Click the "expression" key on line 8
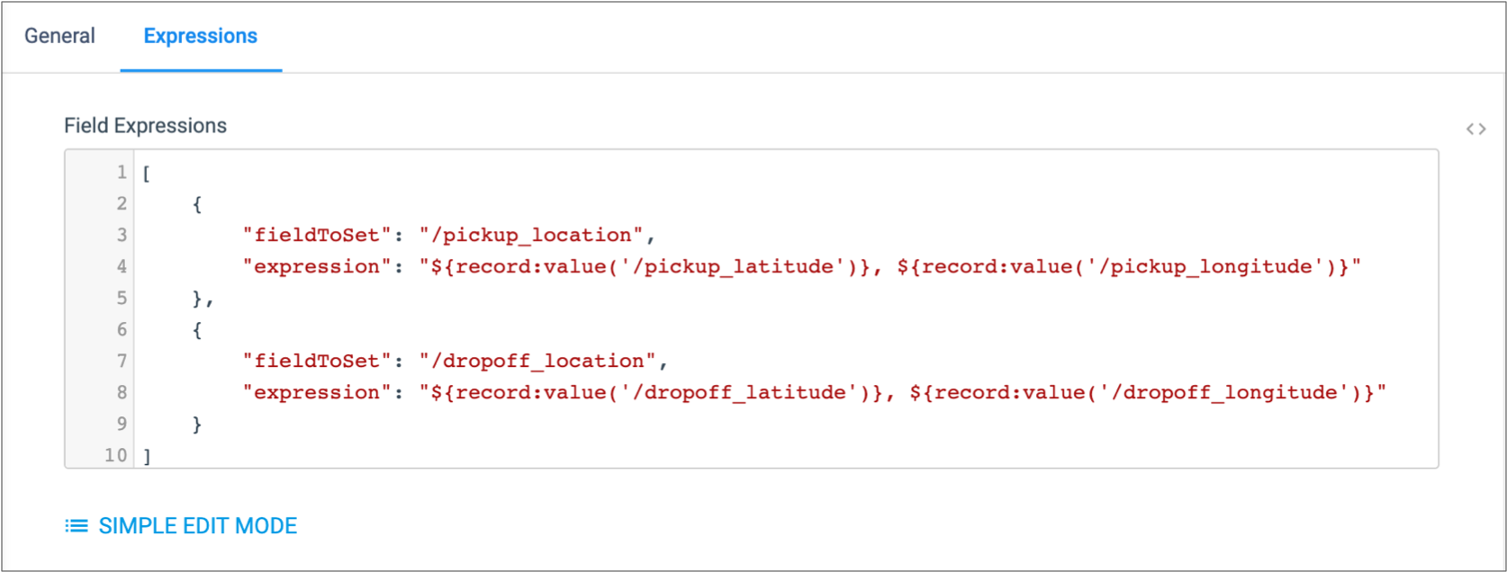The height and width of the screenshot is (572, 1507). pyautogui.click(x=312, y=392)
